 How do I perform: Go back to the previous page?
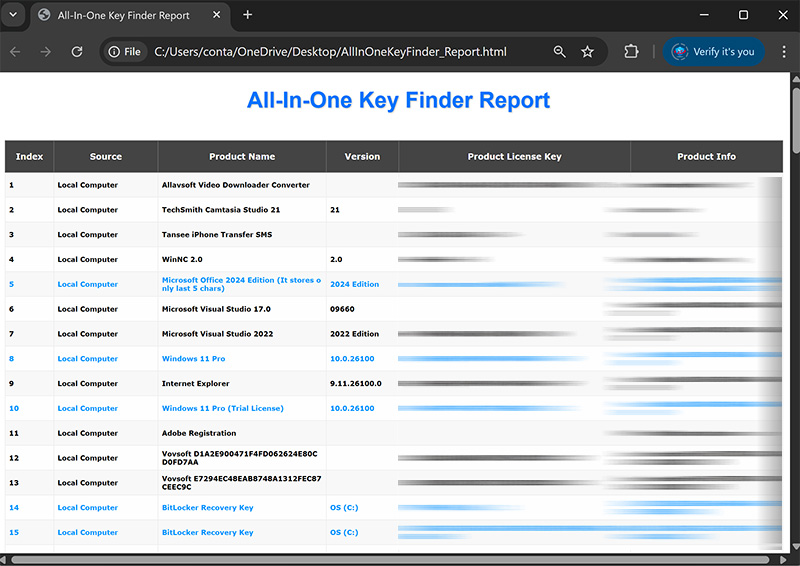click(15, 52)
